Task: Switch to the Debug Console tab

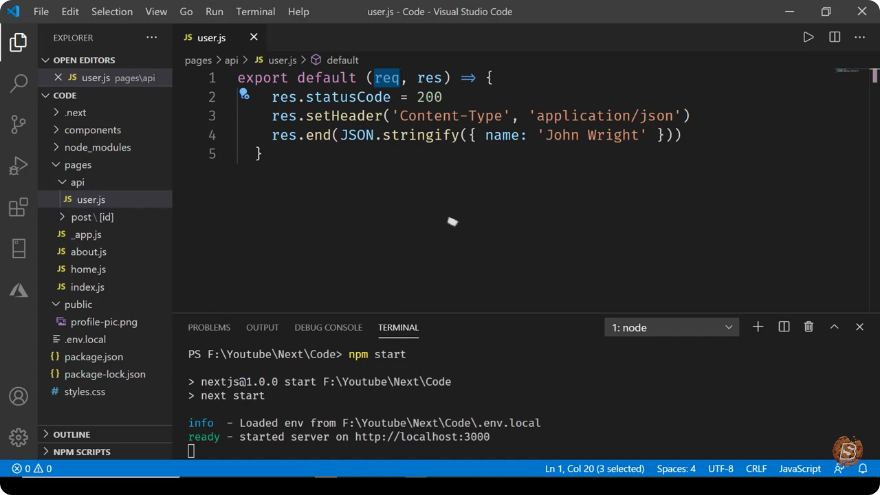Action: click(x=328, y=327)
